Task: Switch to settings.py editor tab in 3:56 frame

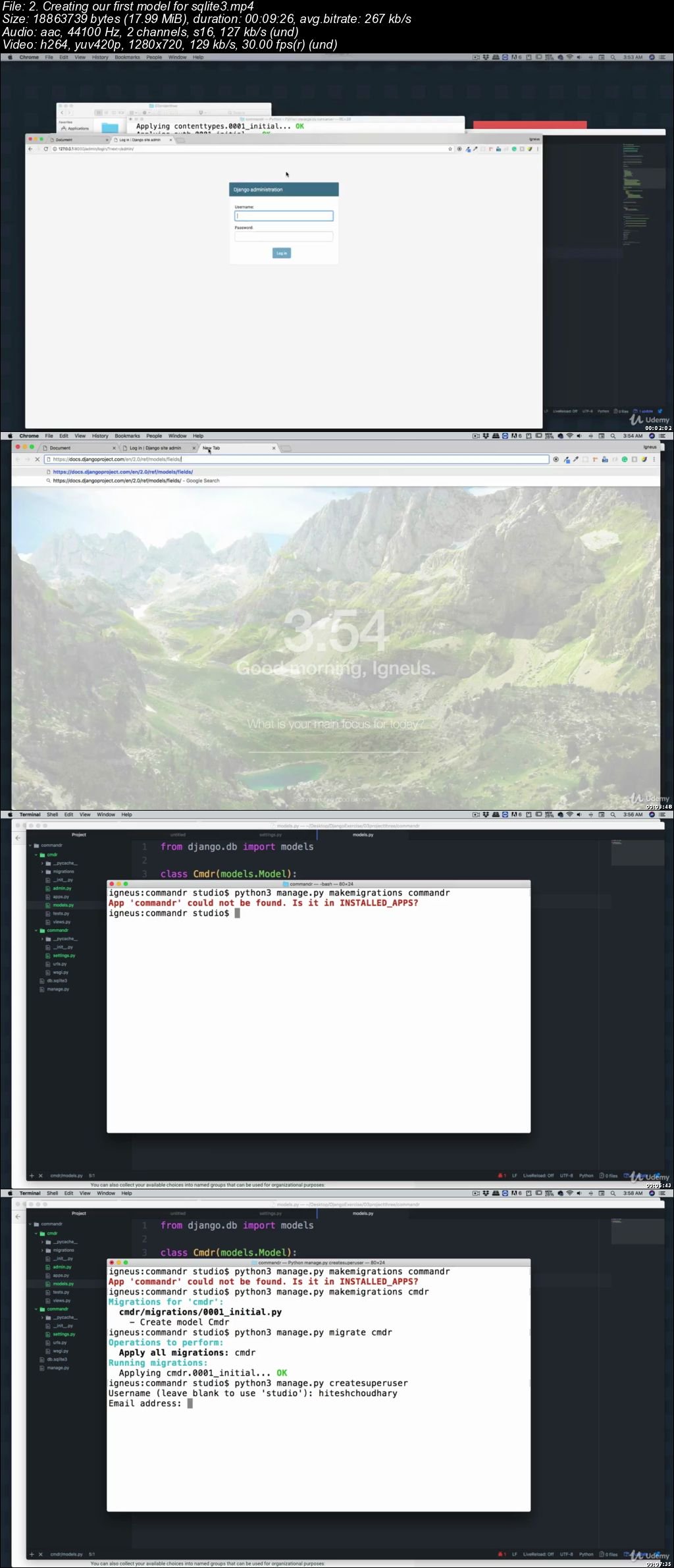Action: point(271,835)
